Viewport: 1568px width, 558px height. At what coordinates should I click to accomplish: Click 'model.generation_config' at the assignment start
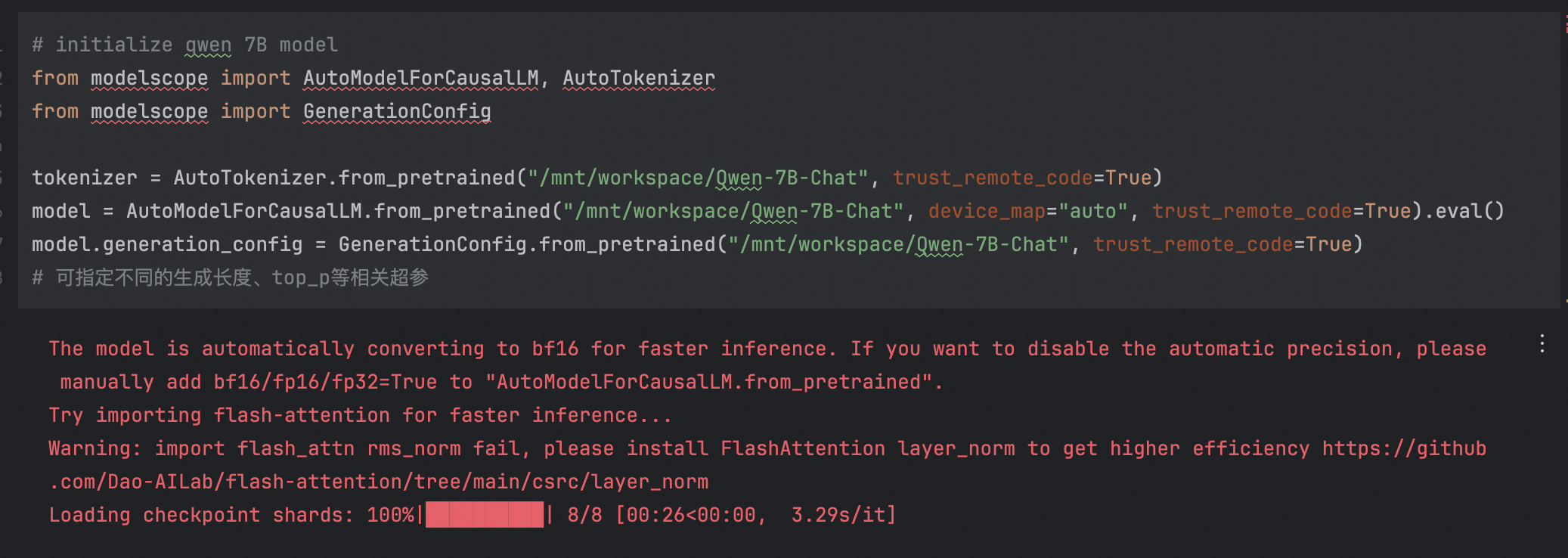tap(166, 244)
